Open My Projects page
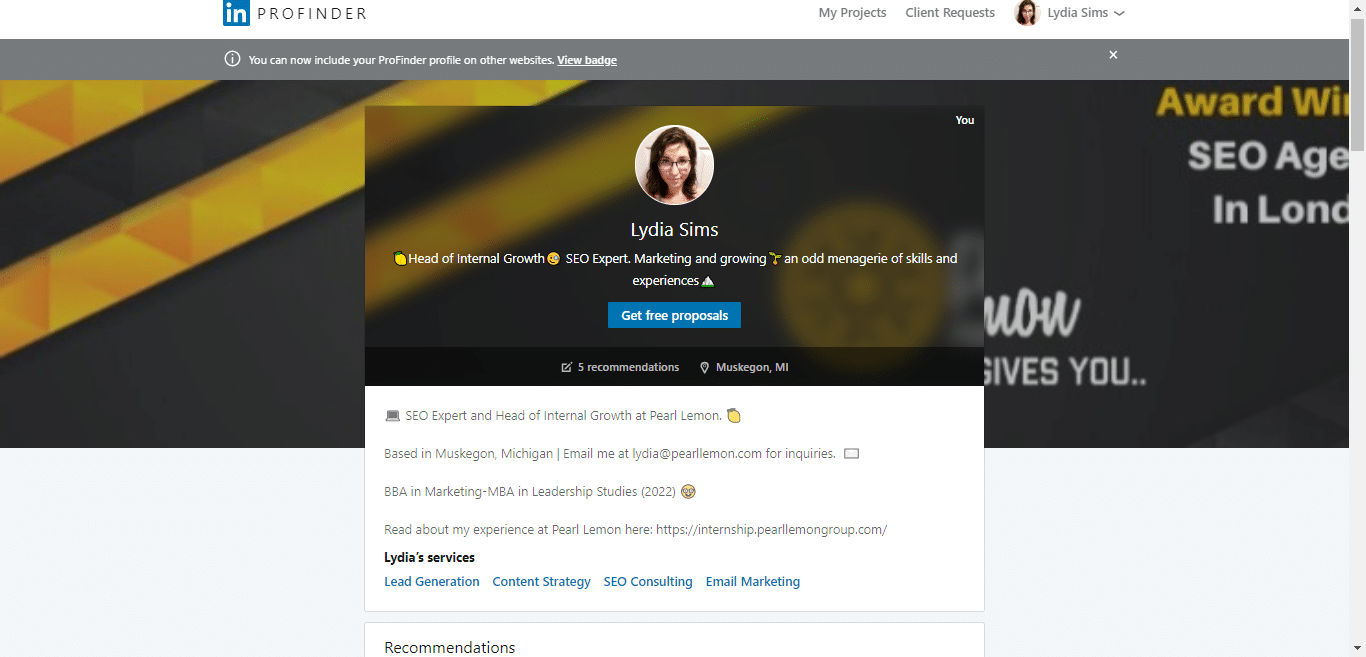The width and height of the screenshot is (1366, 657). point(852,13)
